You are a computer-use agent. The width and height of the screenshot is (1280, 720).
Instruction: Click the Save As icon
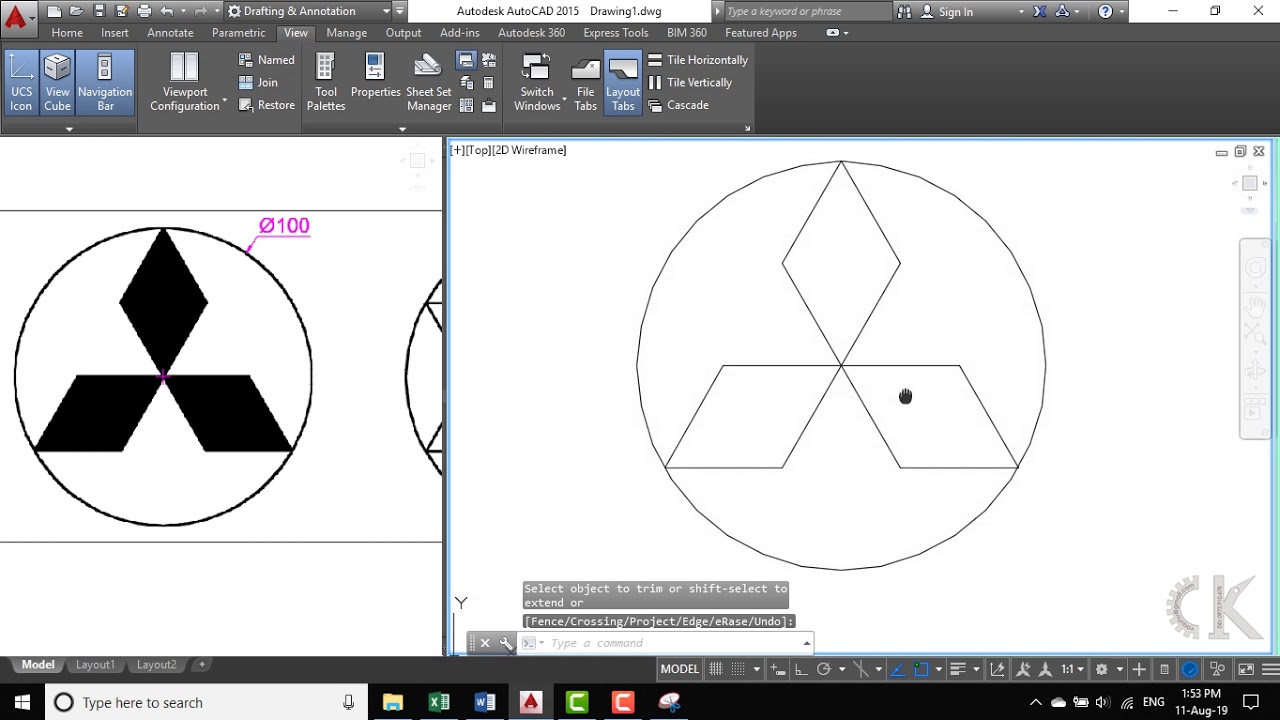(x=121, y=11)
